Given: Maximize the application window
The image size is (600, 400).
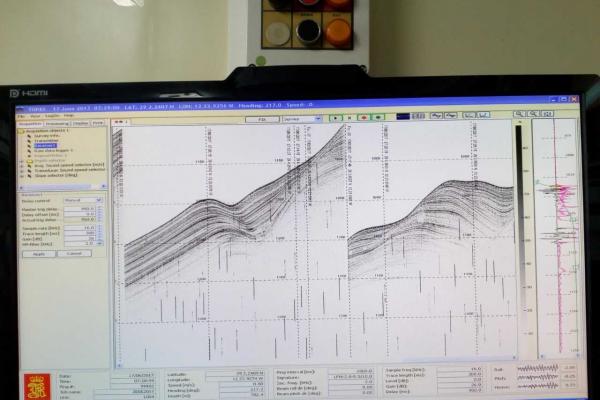Looking at the screenshot, I should pyautogui.click(x=563, y=99).
